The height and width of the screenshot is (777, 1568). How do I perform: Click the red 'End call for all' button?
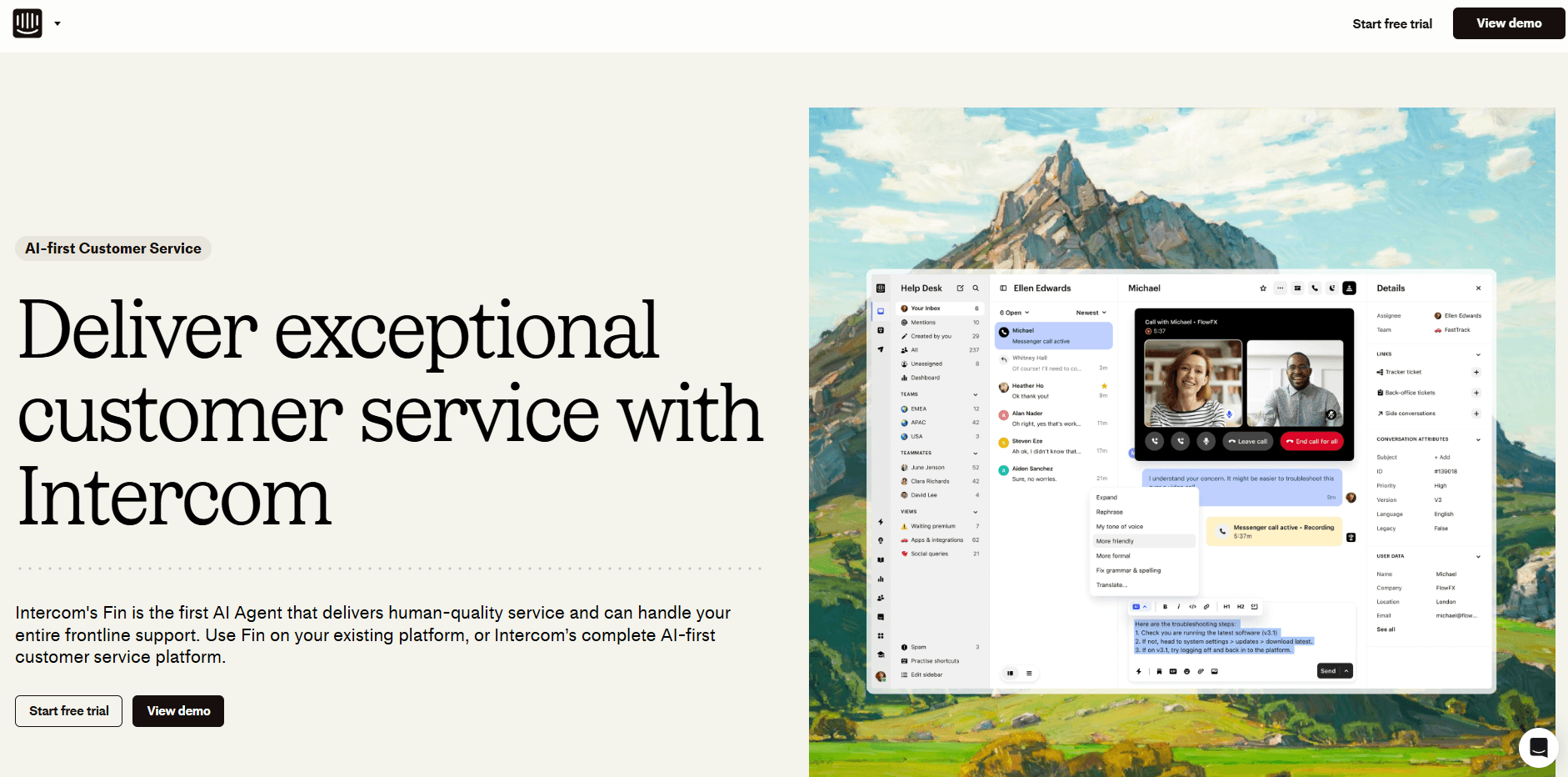click(x=1312, y=441)
